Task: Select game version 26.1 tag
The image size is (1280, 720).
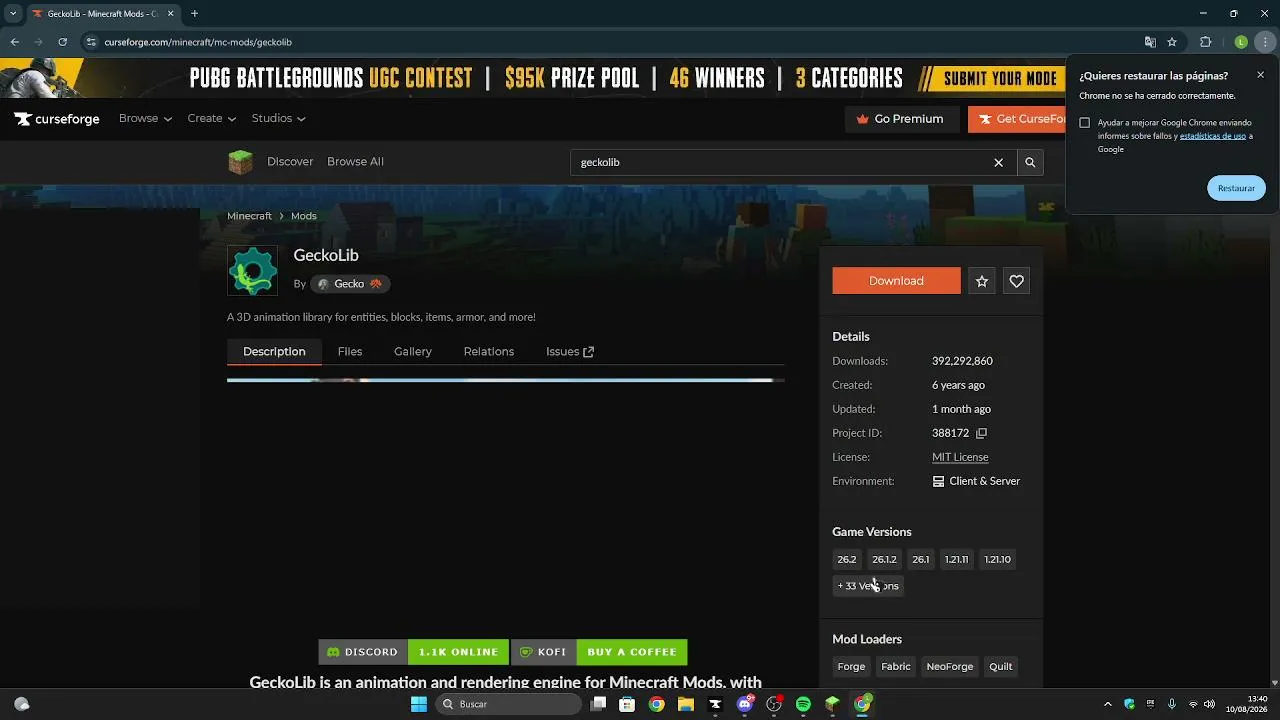Action: 921,560
